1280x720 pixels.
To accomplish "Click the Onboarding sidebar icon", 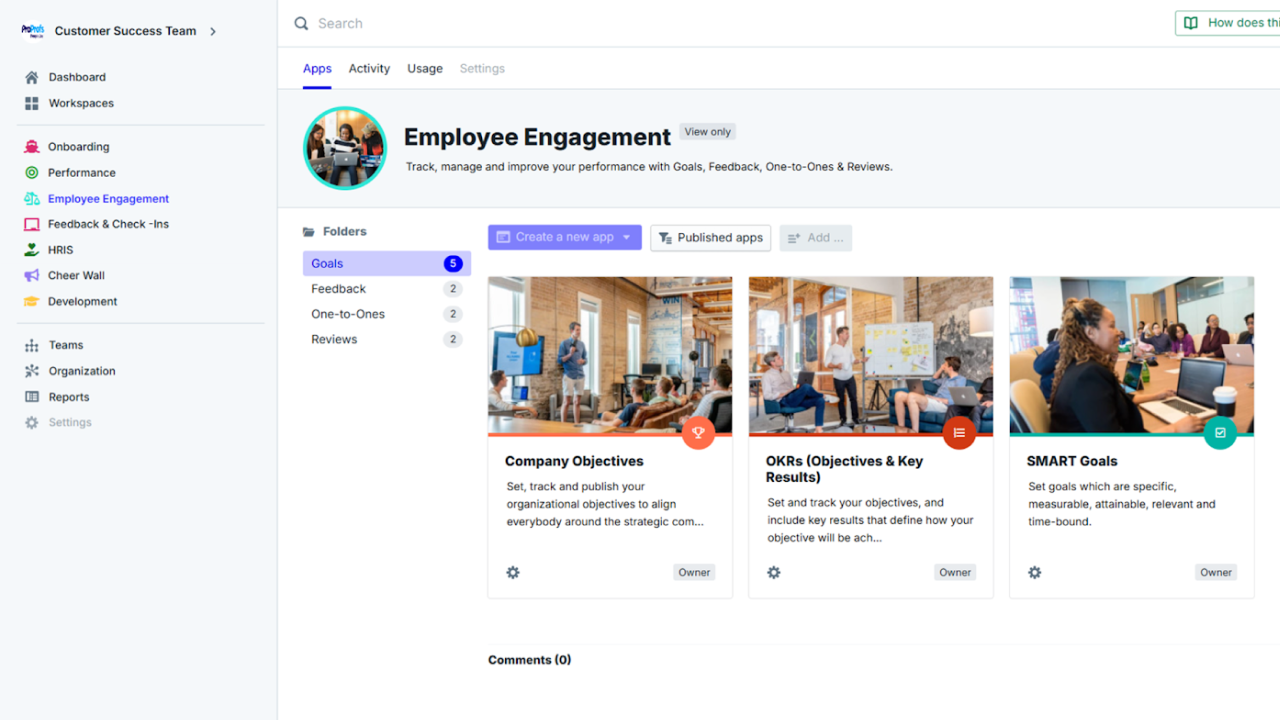I will (x=32, y=147).
